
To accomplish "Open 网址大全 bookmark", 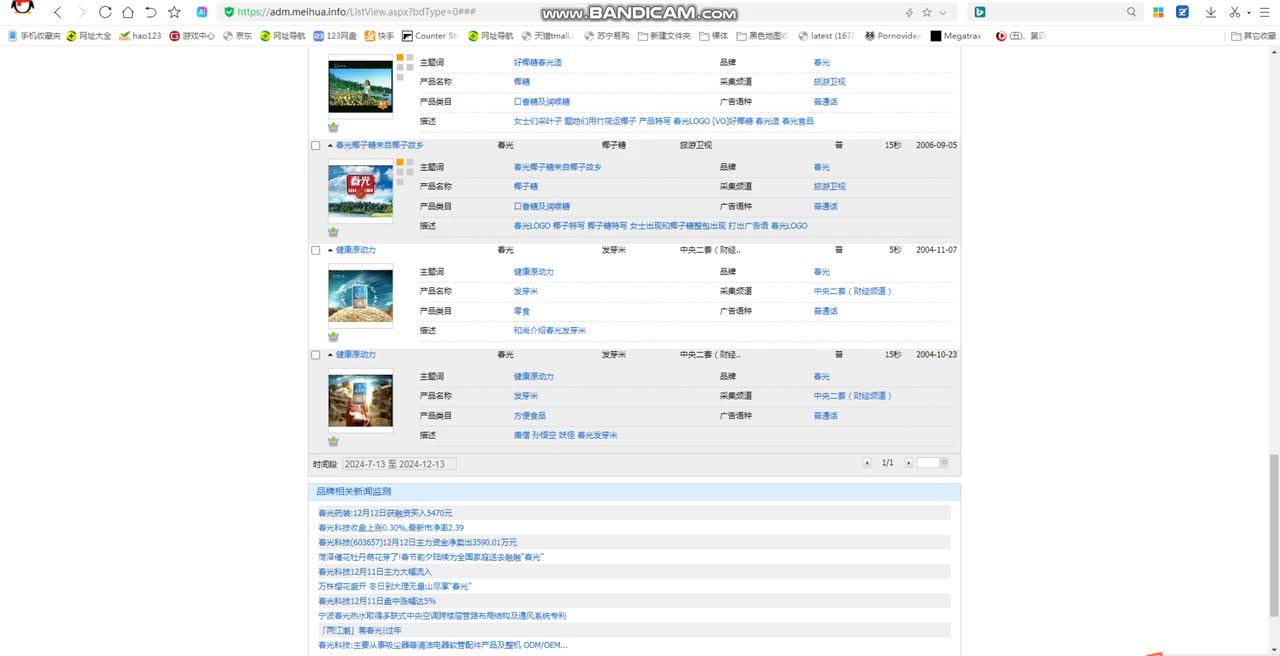I will point(89,36).
